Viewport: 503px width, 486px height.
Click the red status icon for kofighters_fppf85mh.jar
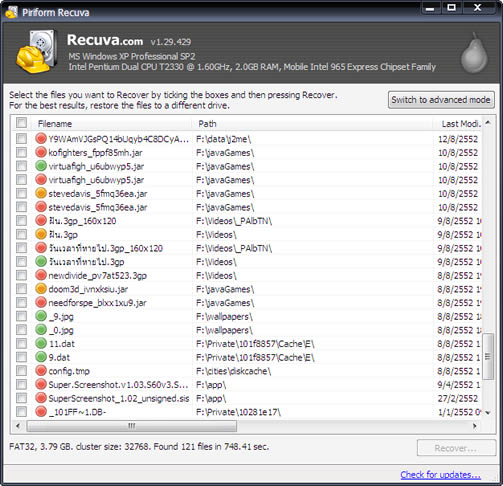[41, 152]
